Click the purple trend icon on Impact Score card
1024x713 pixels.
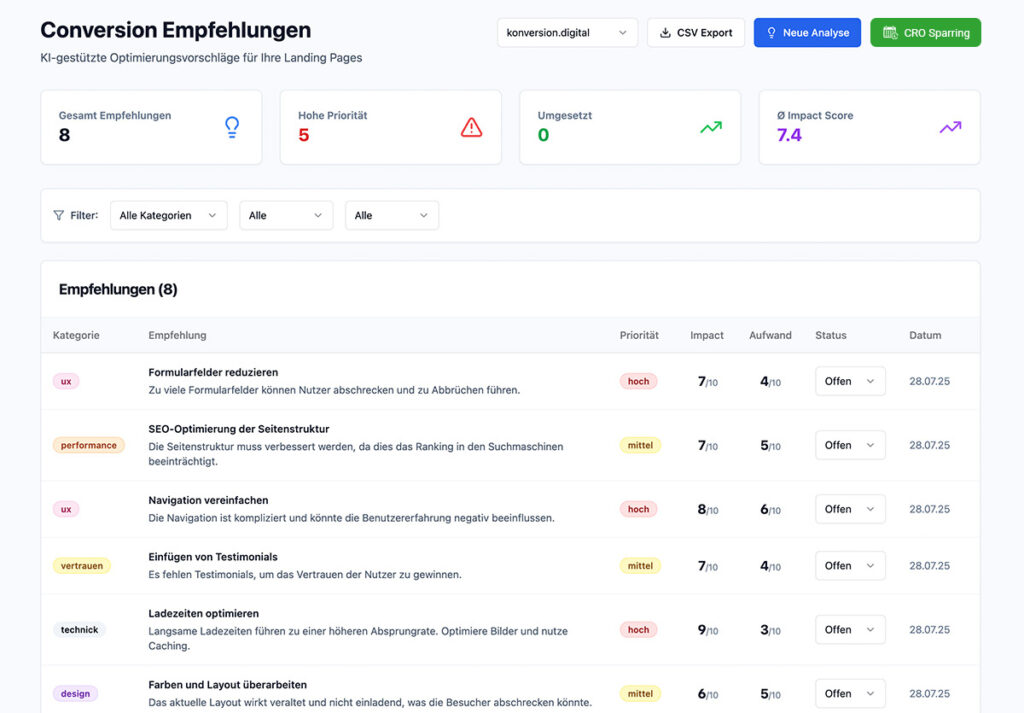[x=949, y=127]
